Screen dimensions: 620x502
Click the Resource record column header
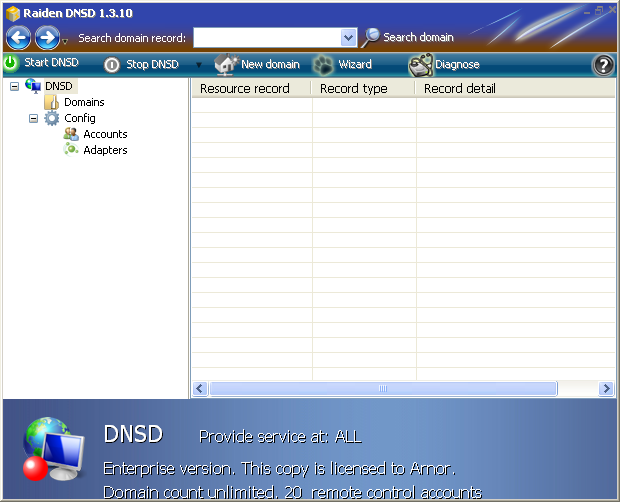(252, 89)
